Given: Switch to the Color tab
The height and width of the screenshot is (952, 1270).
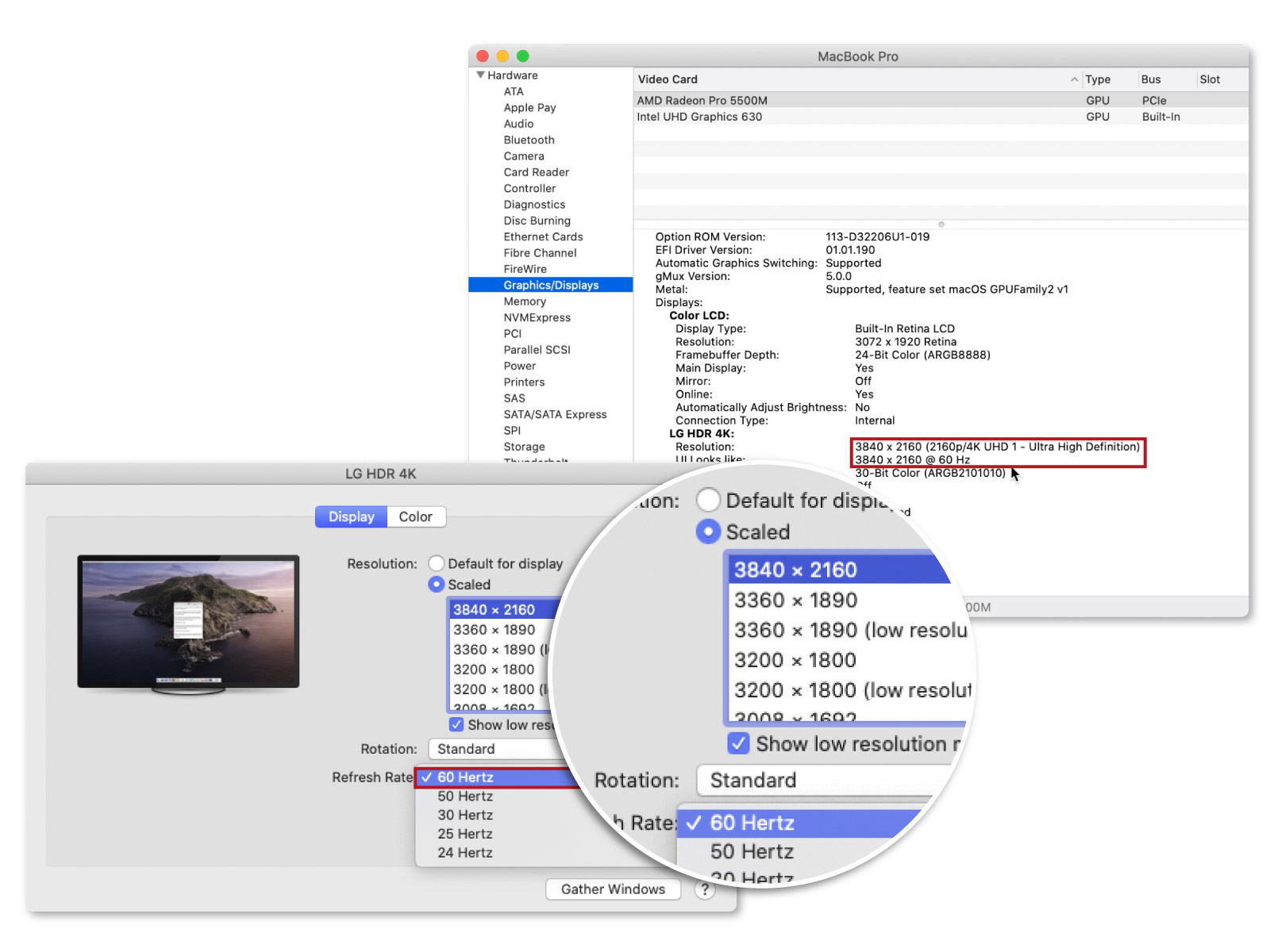Looking at the screenshot, I should (415, 517).
